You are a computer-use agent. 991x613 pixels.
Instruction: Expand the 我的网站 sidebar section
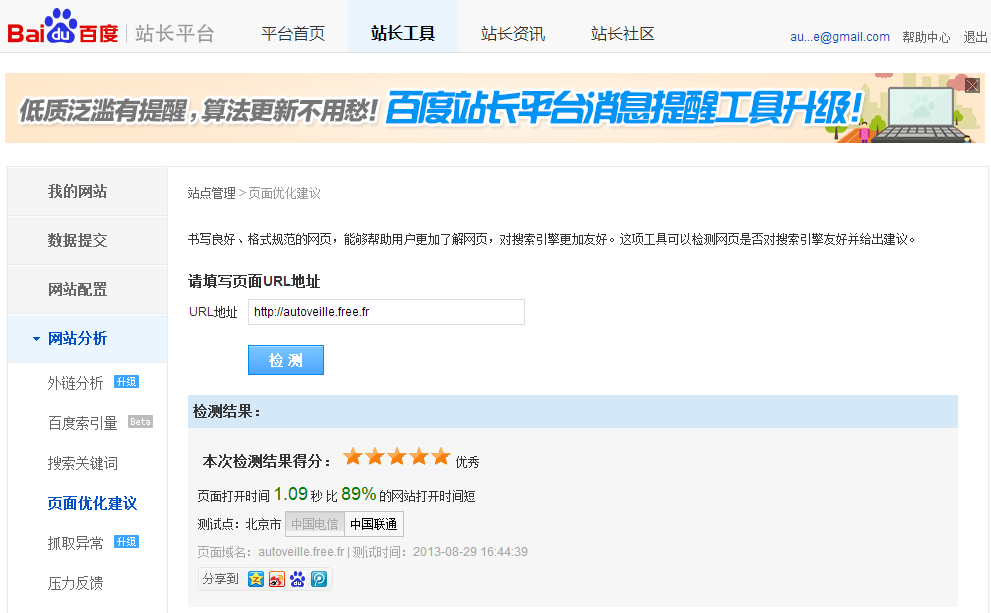pos(78,191)
